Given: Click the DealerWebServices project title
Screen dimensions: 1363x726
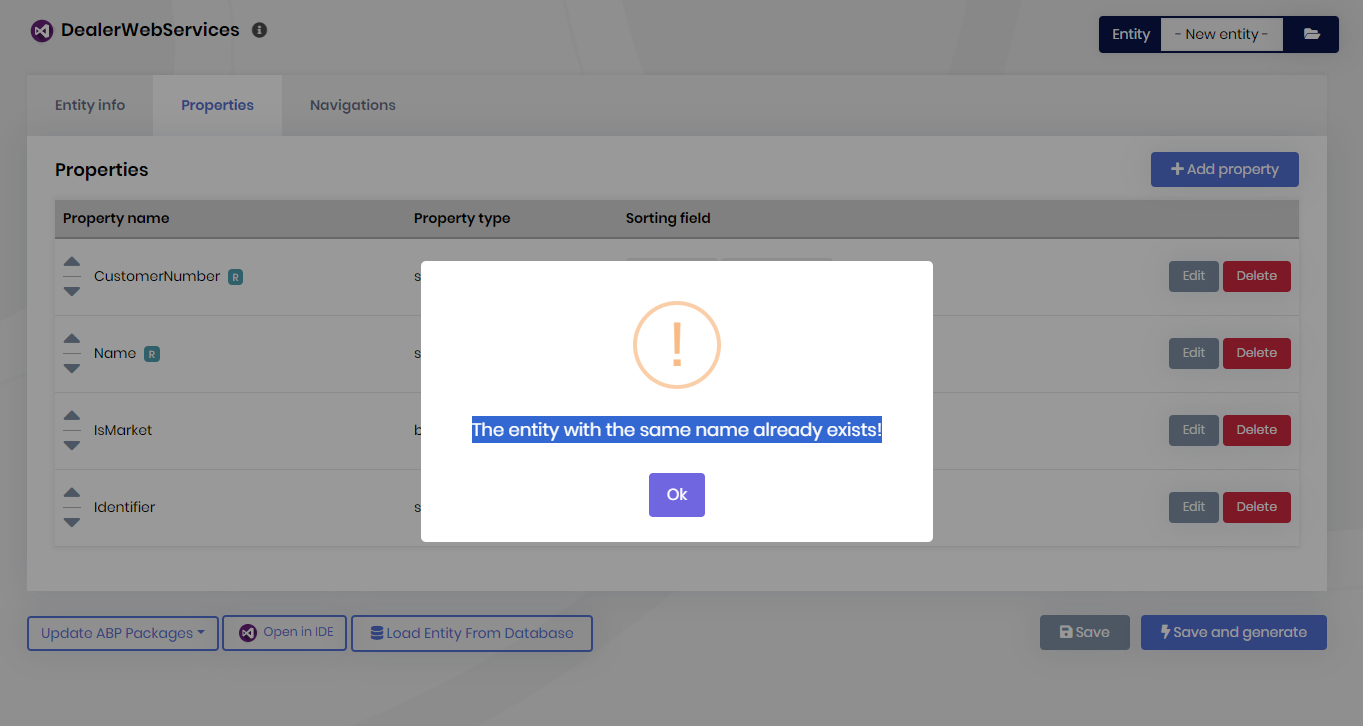Looking at the screenshot, I should pos(150,30).
